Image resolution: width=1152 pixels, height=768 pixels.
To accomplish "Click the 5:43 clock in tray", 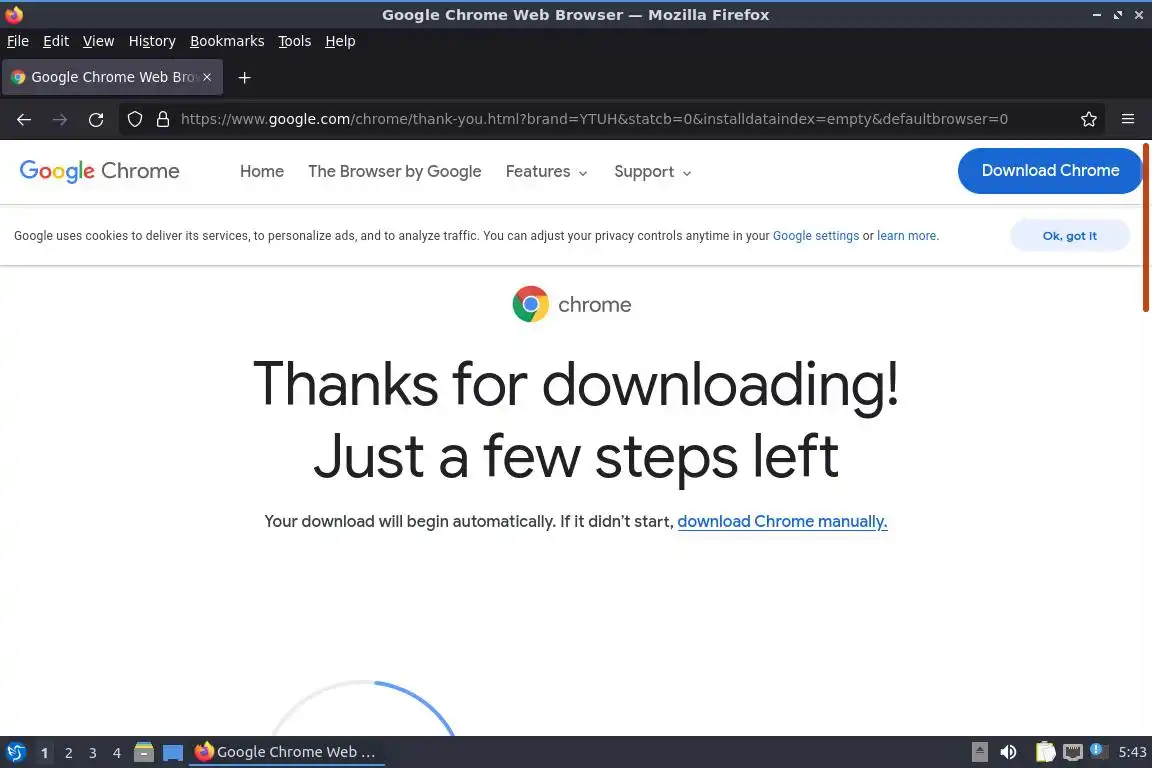I will [x=1132, y=752].
